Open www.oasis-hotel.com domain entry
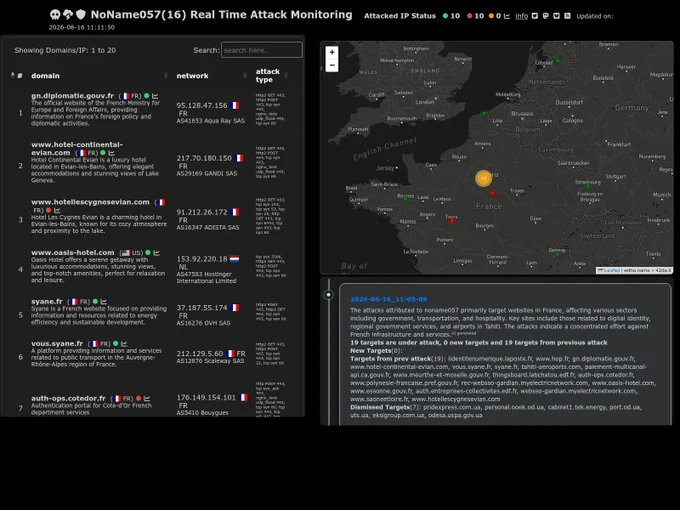Screen dimensions: 680x510 coord(72,252)
